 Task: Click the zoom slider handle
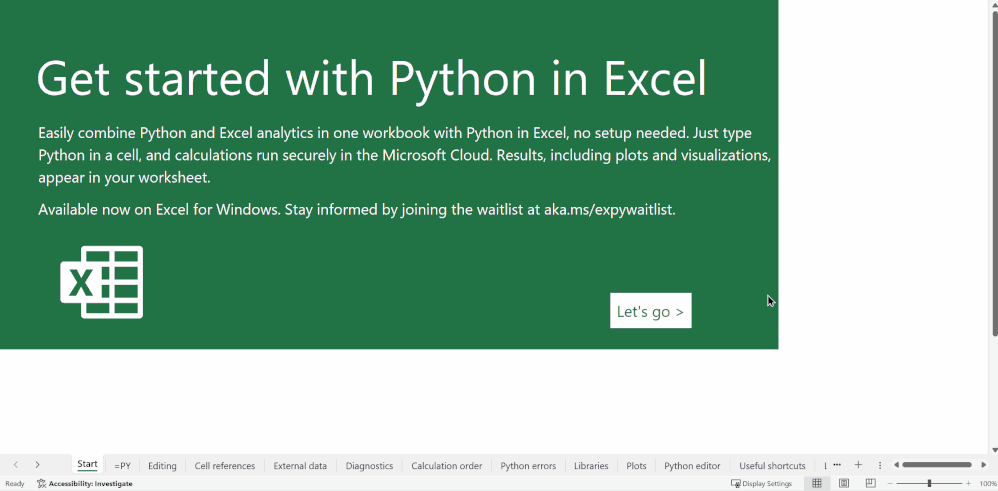pyautogui.click(x=929, y=483)
